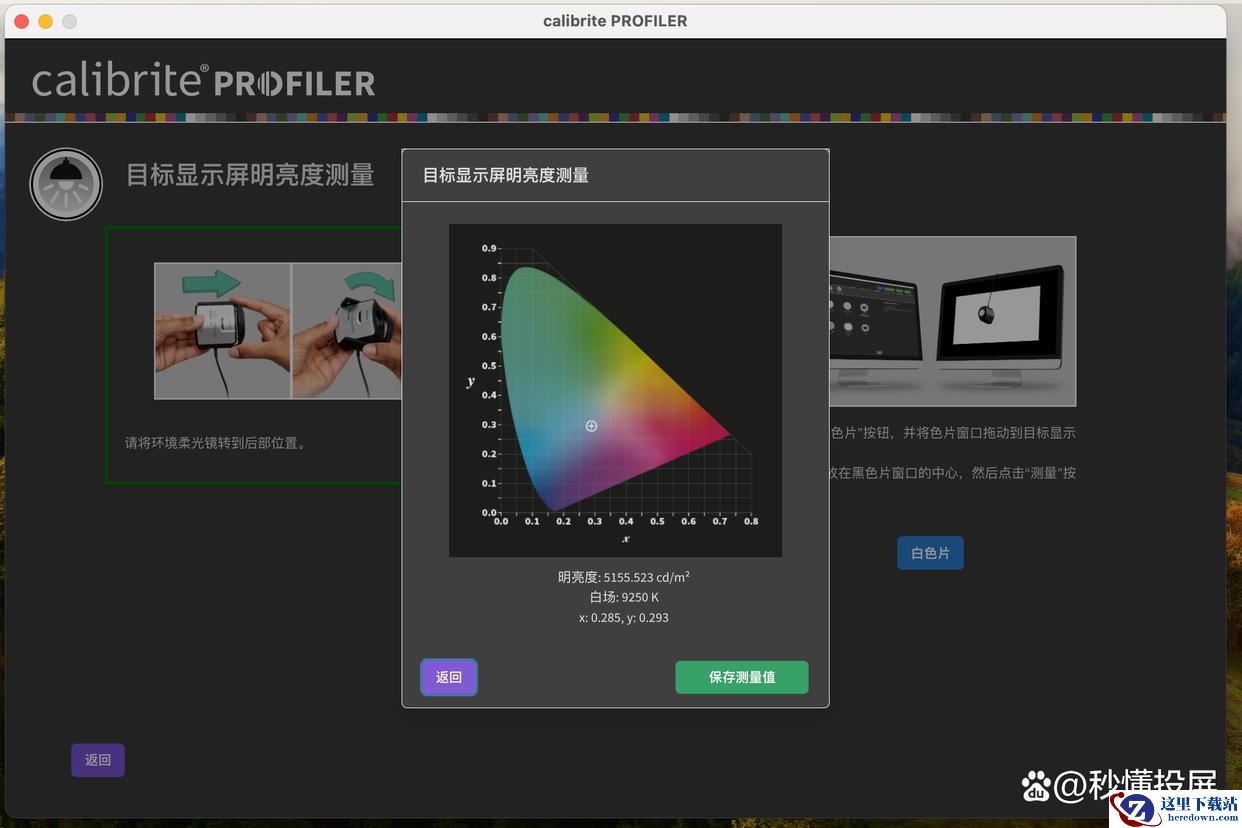Viewport: 1242px width, 828px height.
Task: Select the 白场: 9250 K value
Action: coord(624,597)
